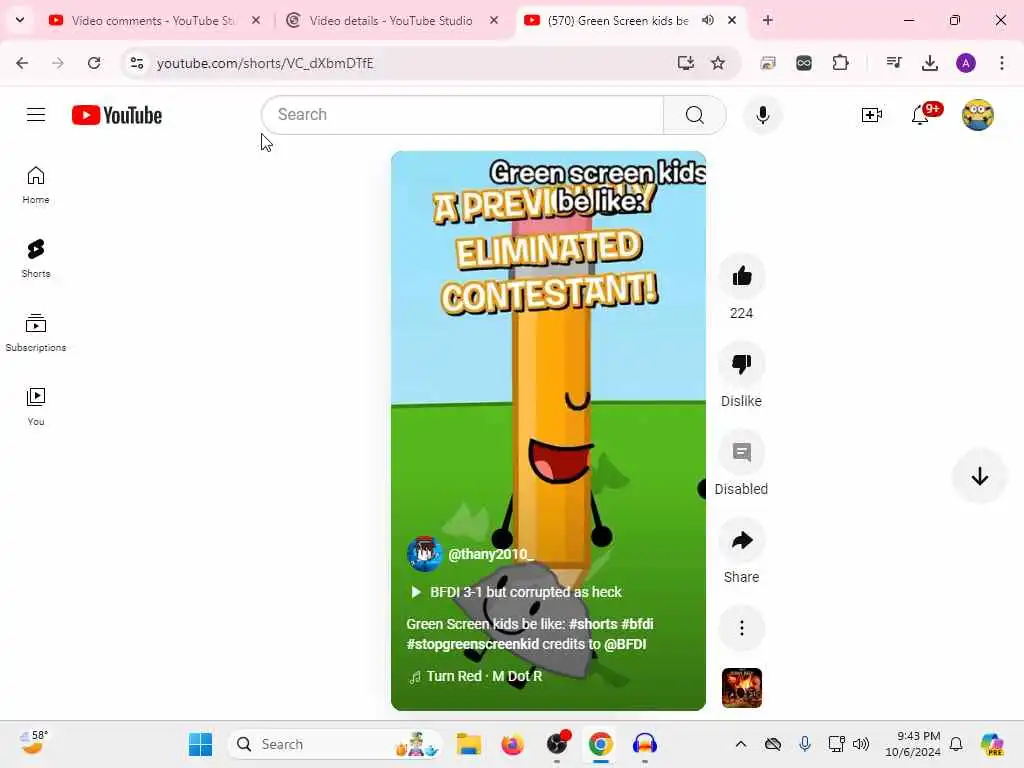The width and height of the screenshot is (1024, 768).
Task: Click the #stopgreenscreenkid hashtag
Action: click(x=472, y=645)
